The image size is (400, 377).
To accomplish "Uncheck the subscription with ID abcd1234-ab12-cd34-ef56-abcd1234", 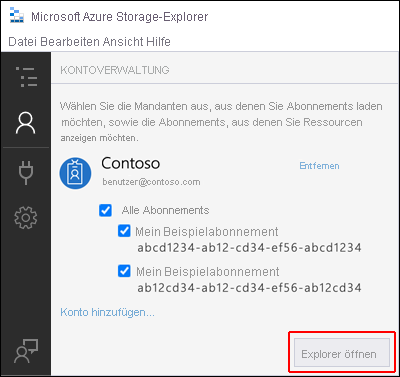I will click(124, 231).
